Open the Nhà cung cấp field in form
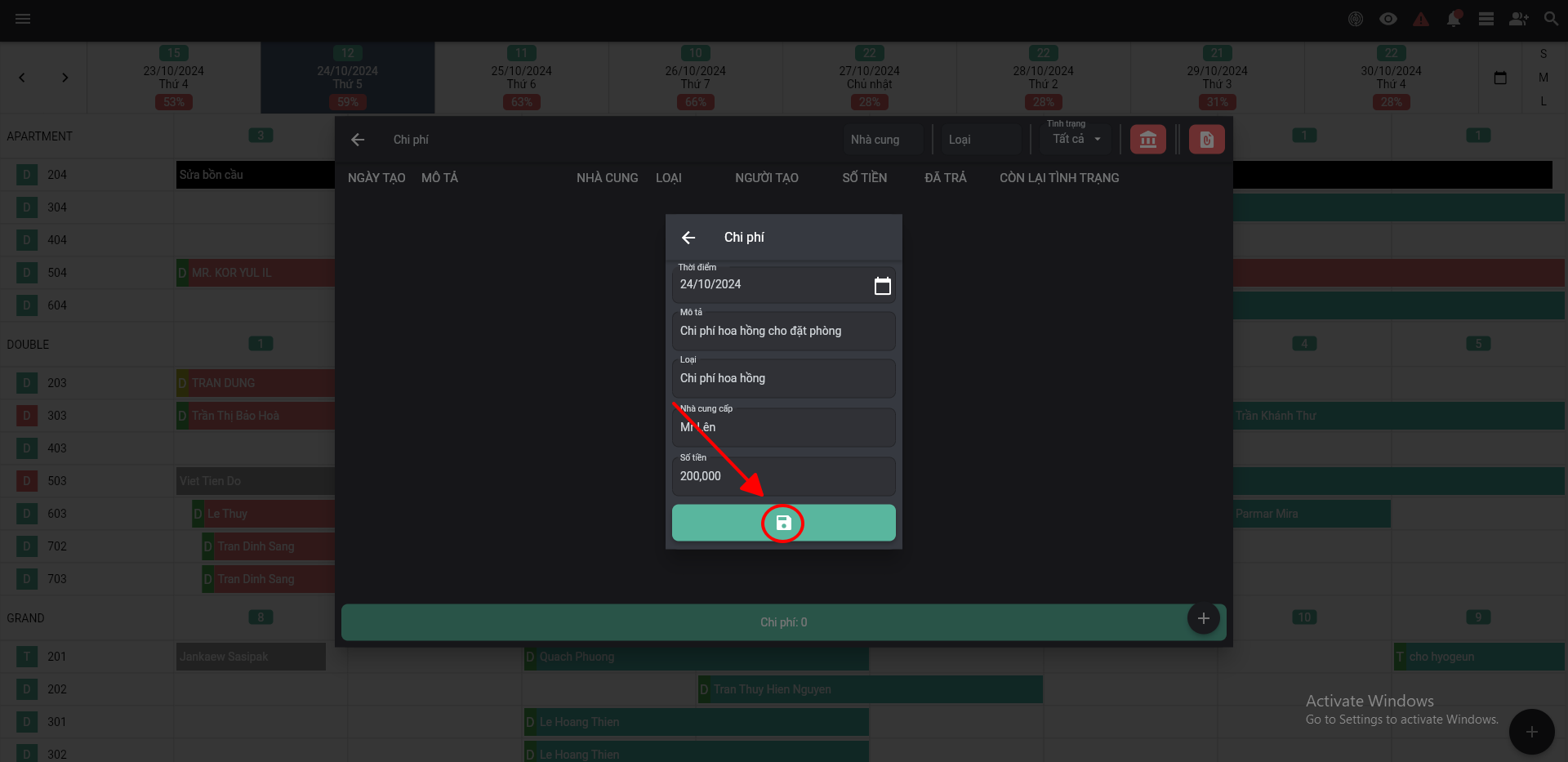Viewport: 1568px width, 762px height. [x=783, y=427]
